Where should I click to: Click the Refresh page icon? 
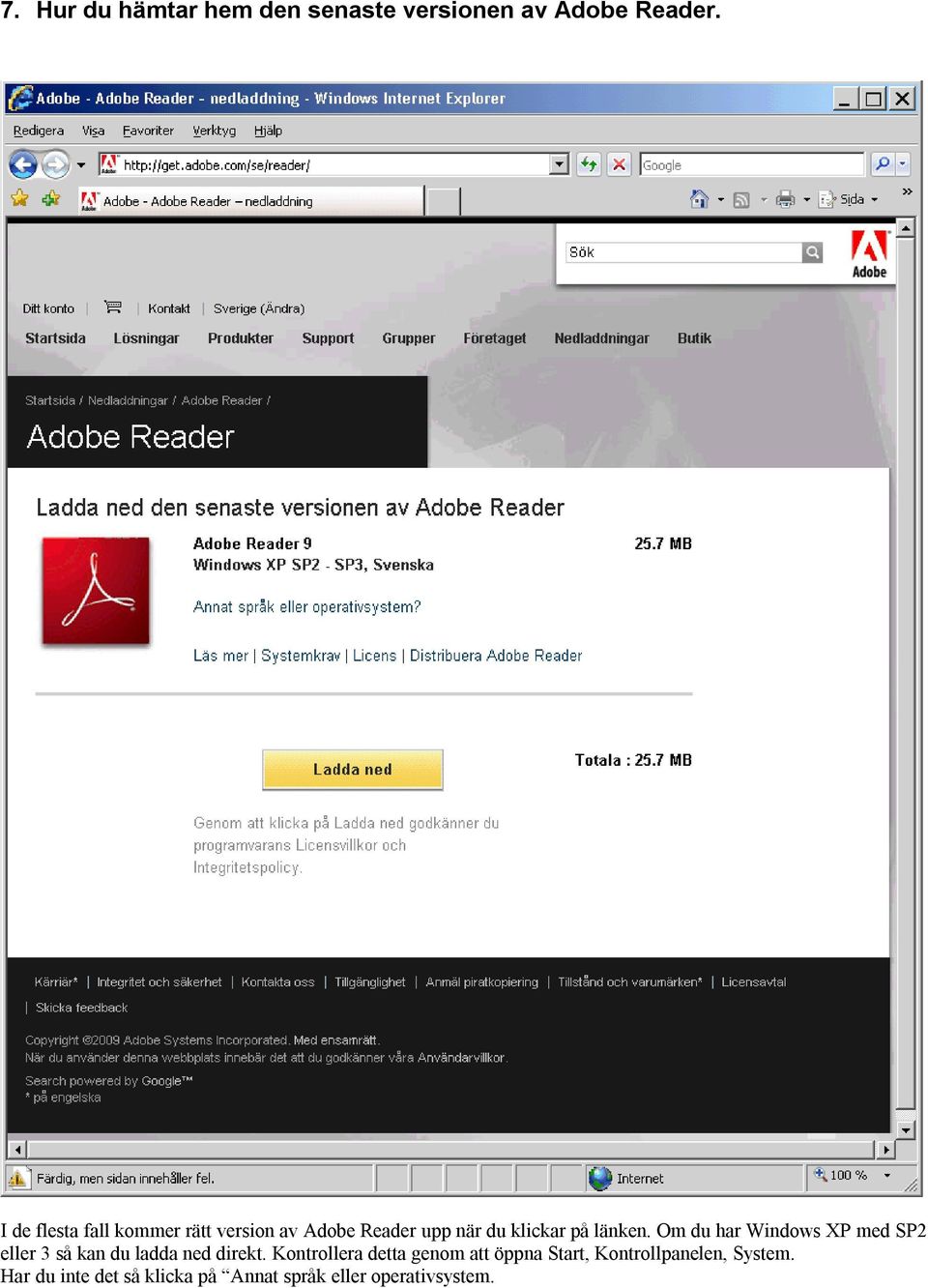click(x=589, y=164)
